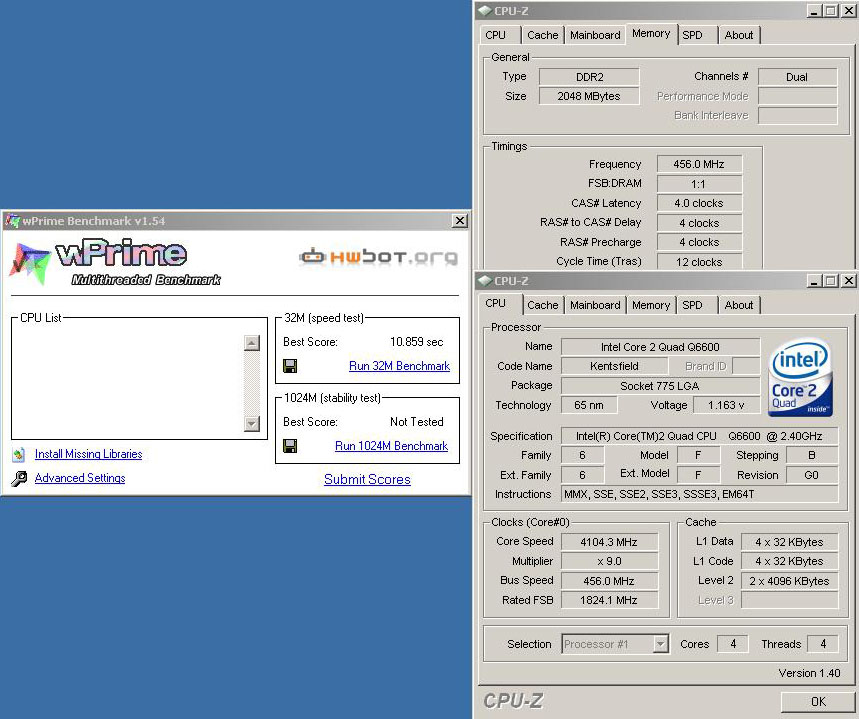The image size is (859, 719).
Task: Open the Cache tab in the upper CPU-Z window
Action: tap(542, 35)
